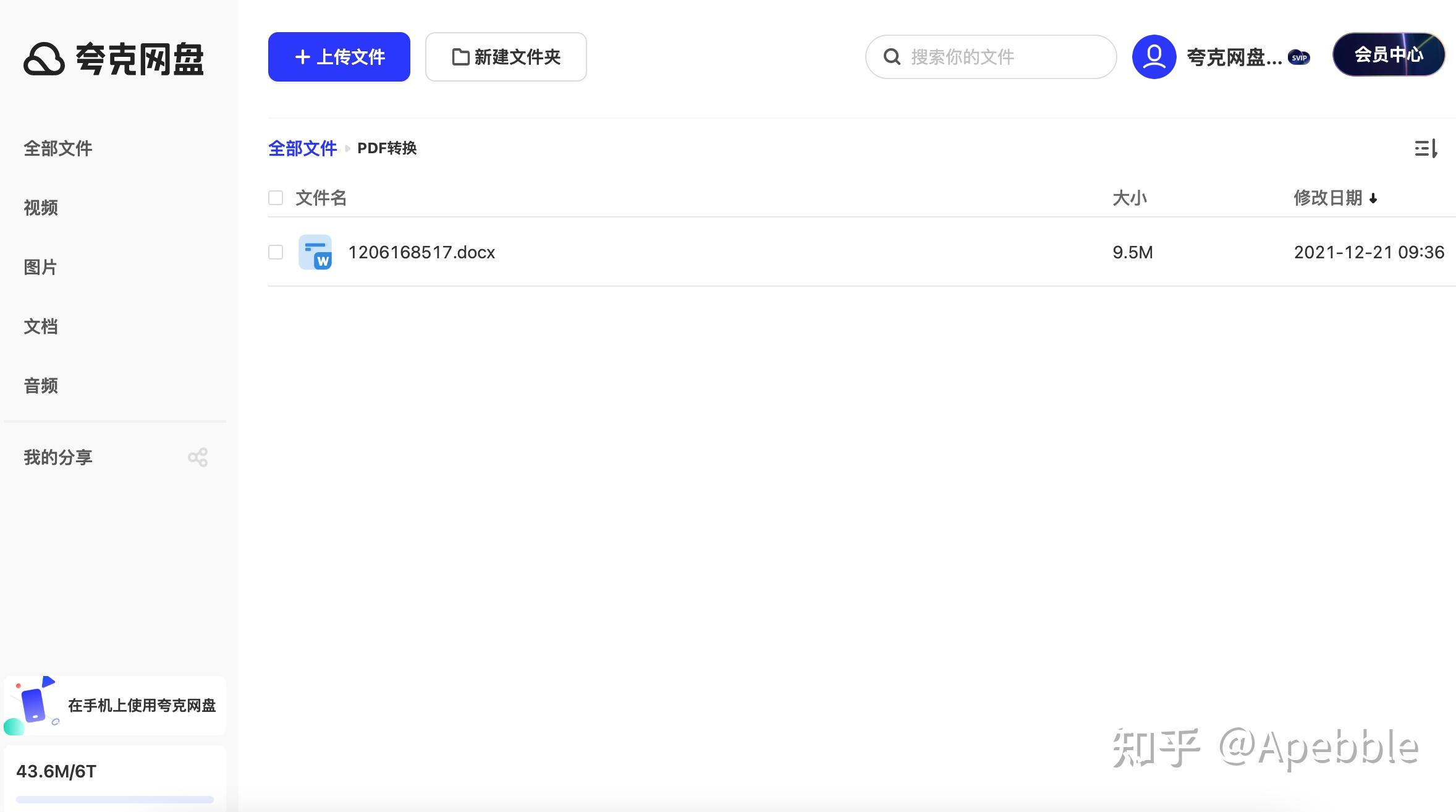Open 我的分享 in the sidebar
The image size is (1456, 812).
(x=58, y=457)
